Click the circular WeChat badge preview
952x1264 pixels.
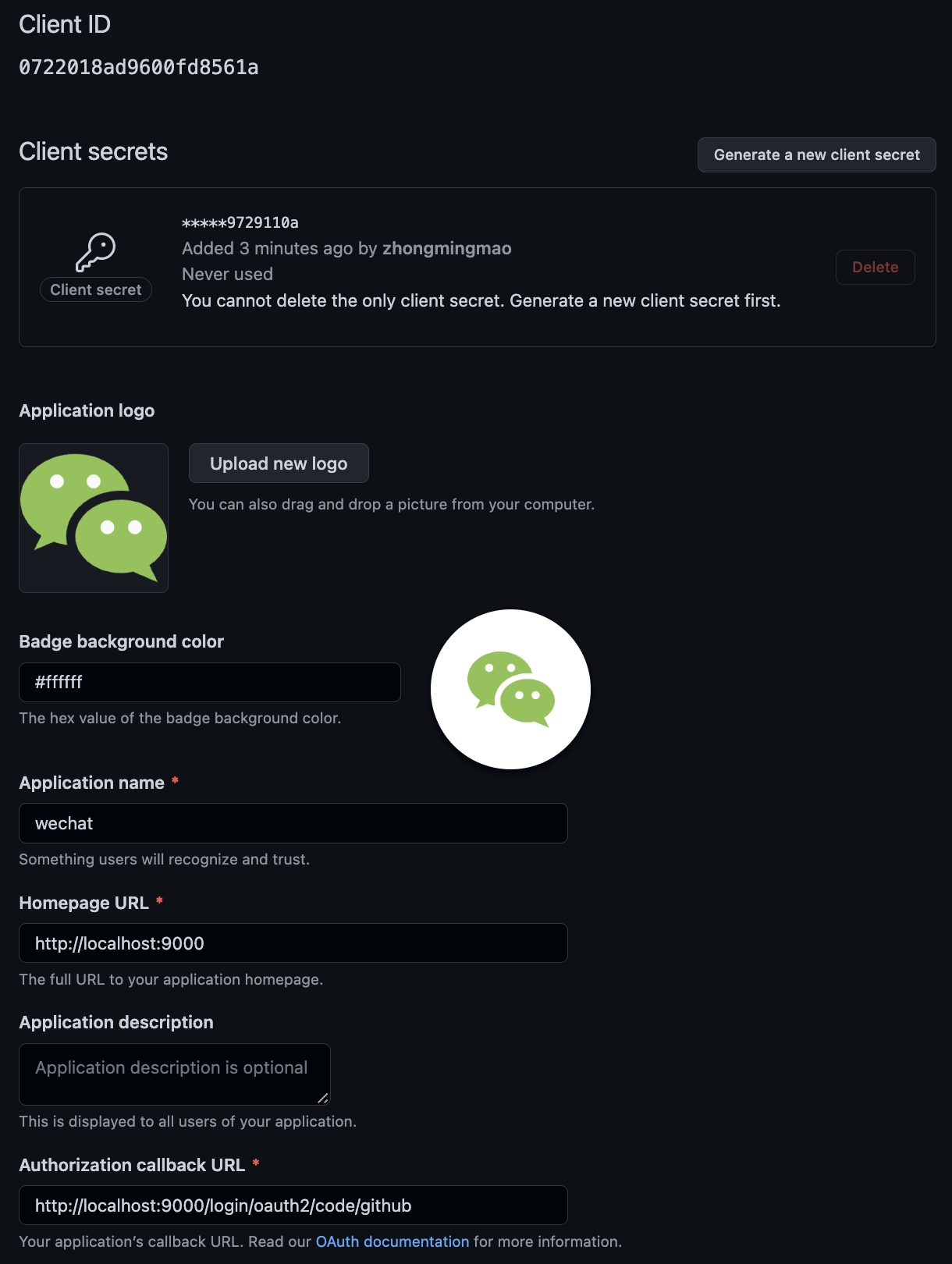[x=510, y=689]
